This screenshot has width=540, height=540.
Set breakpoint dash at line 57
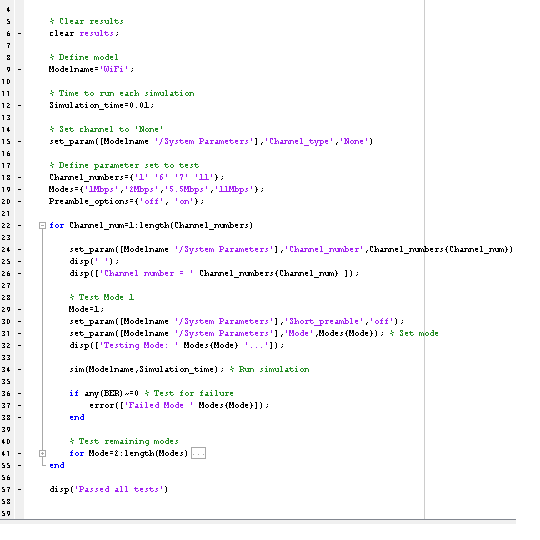(20, 489)
